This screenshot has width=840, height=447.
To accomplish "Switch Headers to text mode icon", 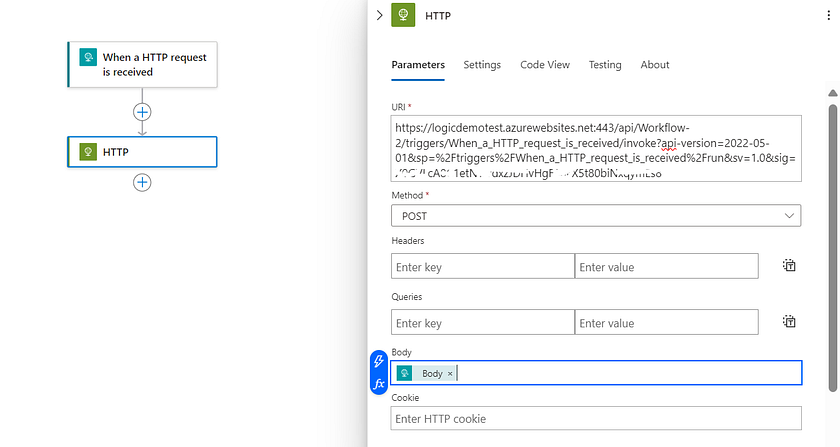I will pos(789,266).
